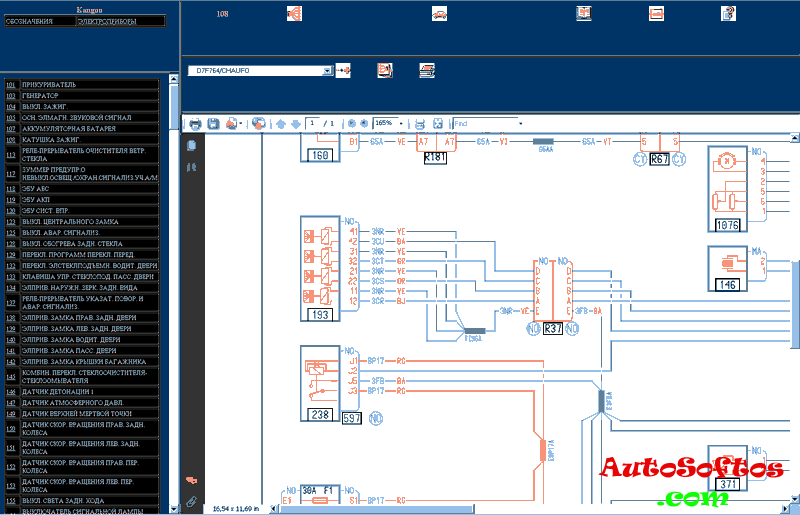Click the connector arrow icon beside the D7F764/CHAUFO dropdown

click(x=343, y=70)
